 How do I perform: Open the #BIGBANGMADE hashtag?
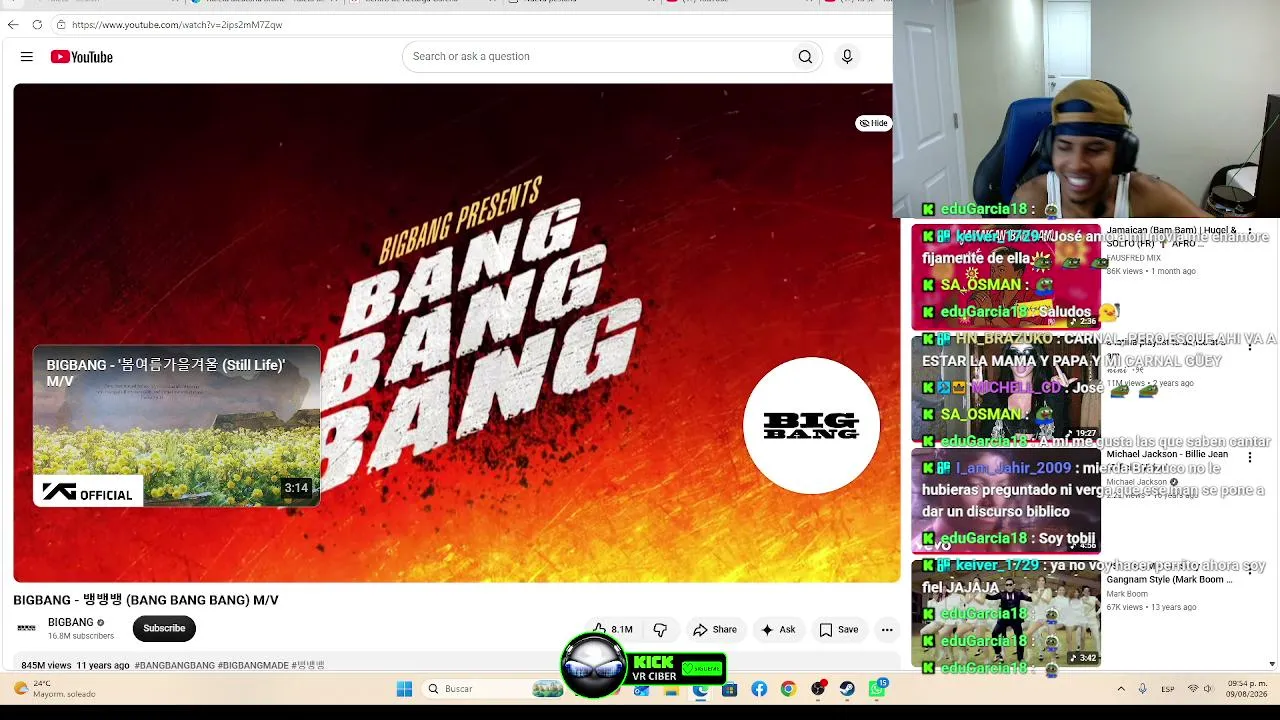coord(253,665)
